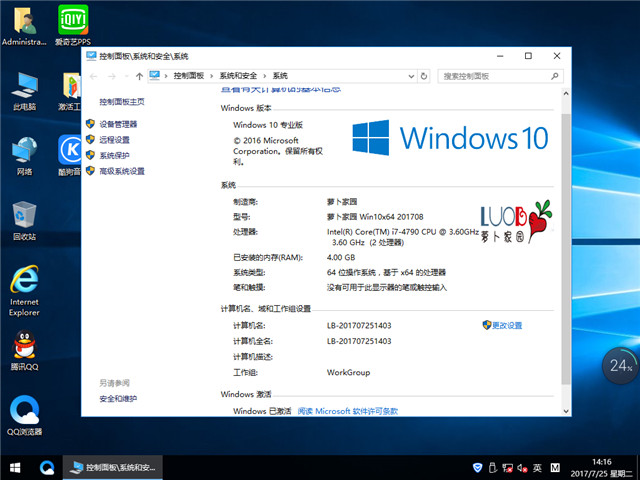
Task: Click the scrollbar down arrow
Action: coord(566,411)
